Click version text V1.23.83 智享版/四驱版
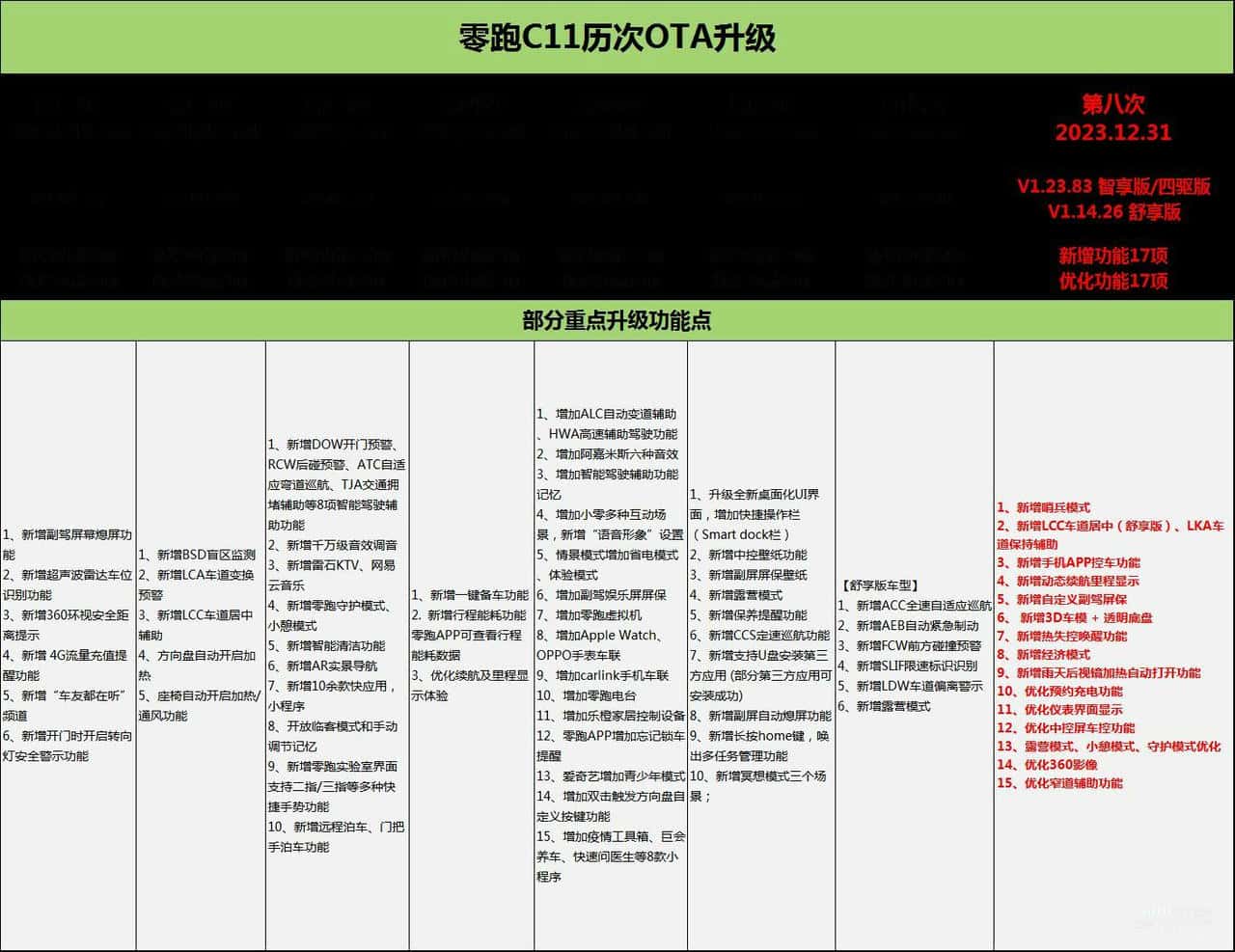 point(1112,186)
